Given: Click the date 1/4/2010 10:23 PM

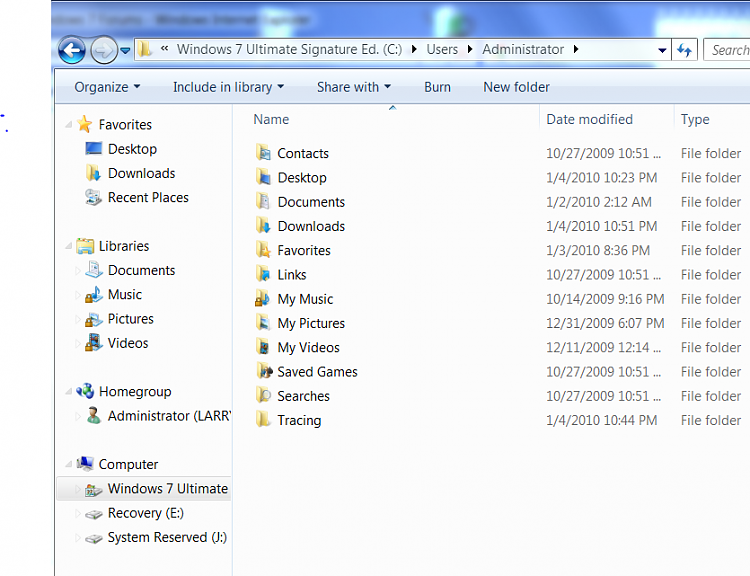Looking at the screenshot, I should tap(601, 177).
